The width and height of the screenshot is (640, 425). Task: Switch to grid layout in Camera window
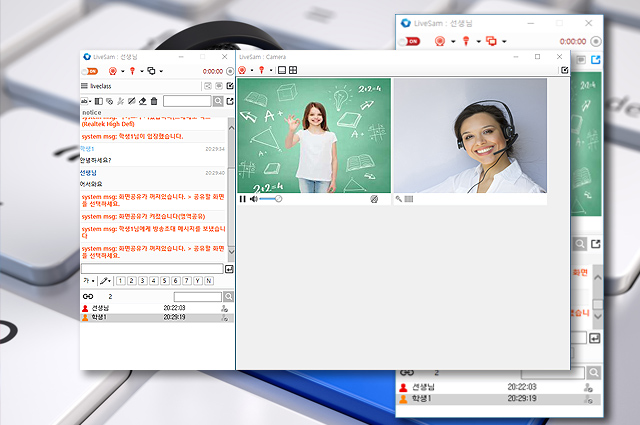[x=293, y=70]
